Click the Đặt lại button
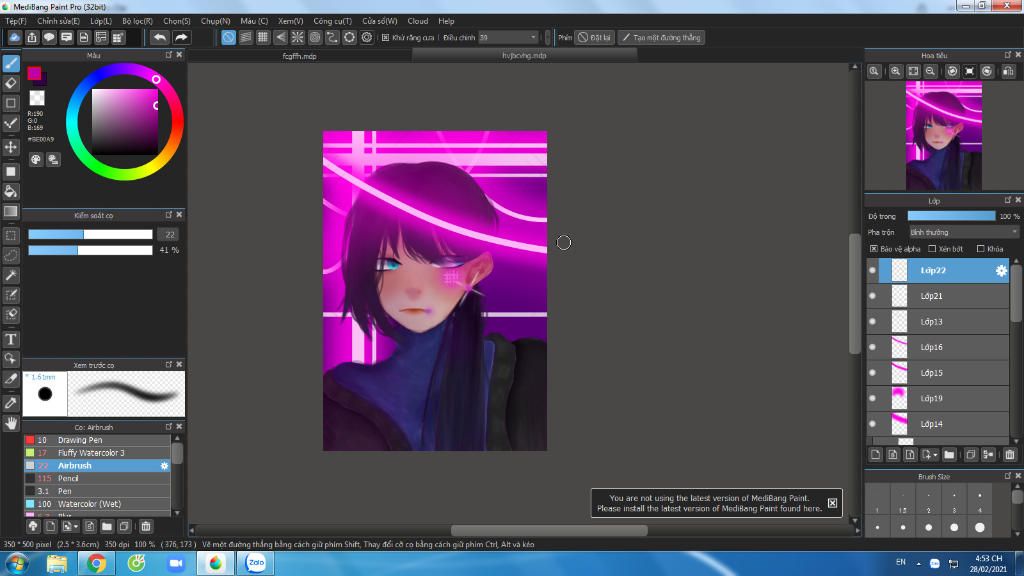 (x=594, y=38)
